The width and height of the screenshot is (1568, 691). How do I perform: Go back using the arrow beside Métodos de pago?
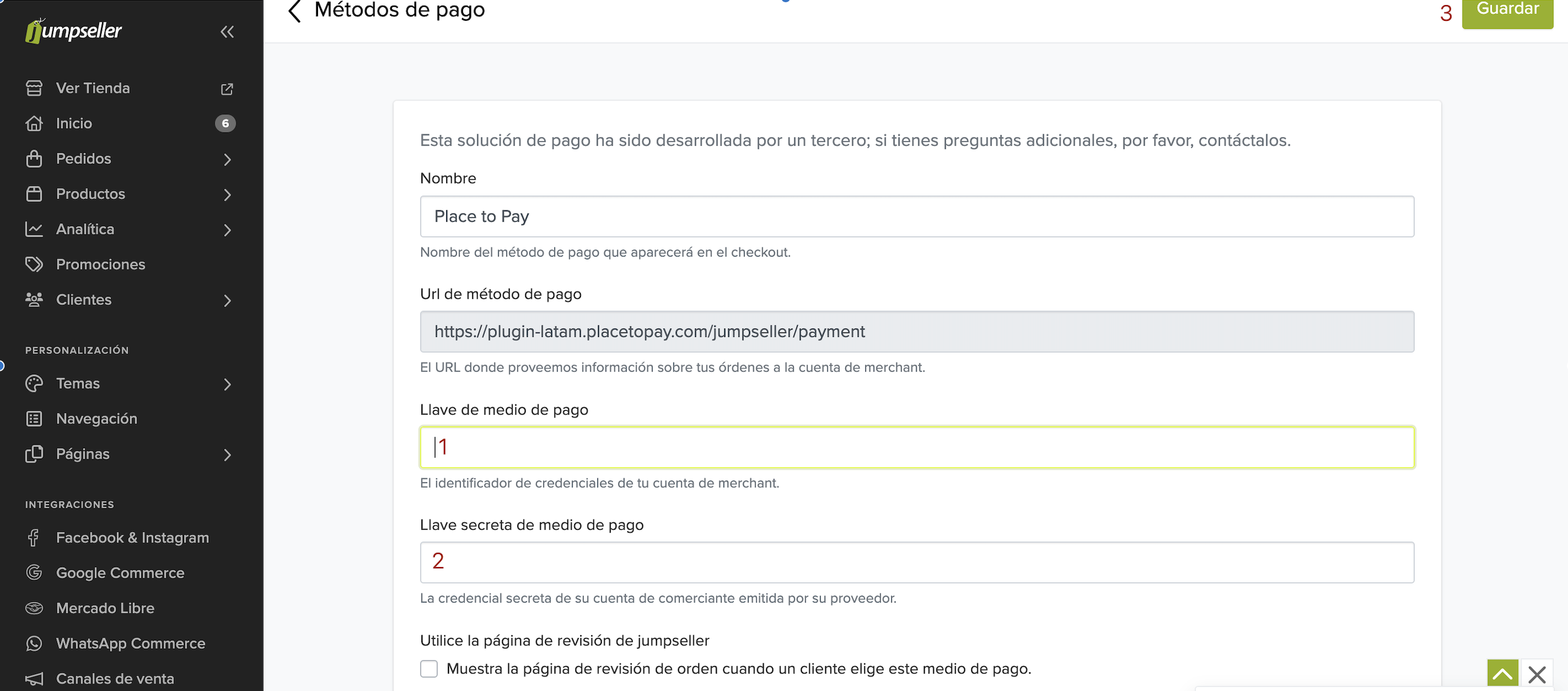coord(294,11)
